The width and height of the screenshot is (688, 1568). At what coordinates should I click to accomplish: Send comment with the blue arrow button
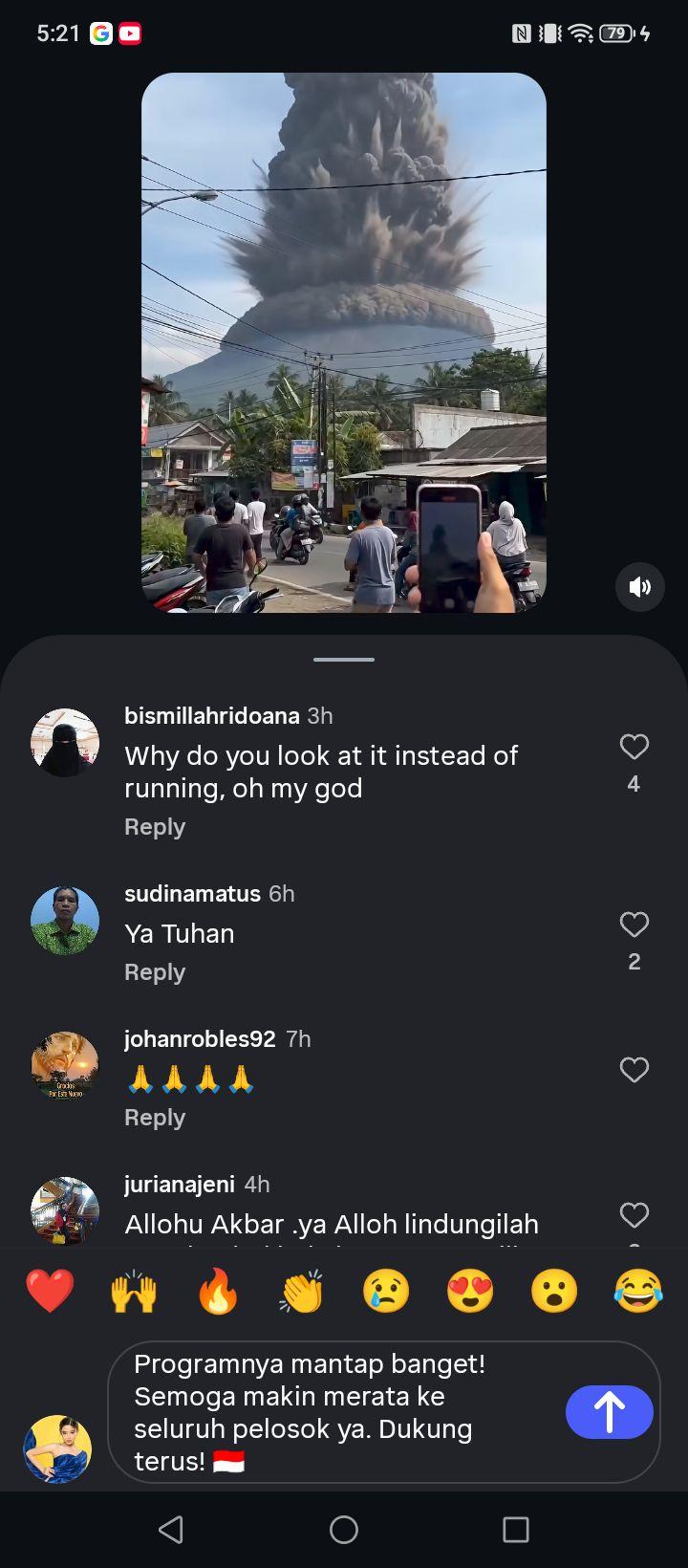610,1412
